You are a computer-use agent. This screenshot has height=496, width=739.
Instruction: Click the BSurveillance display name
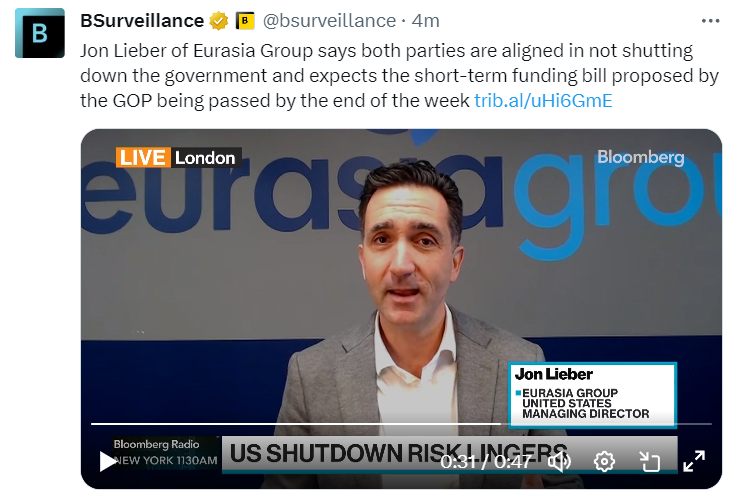tap(142, 21)
